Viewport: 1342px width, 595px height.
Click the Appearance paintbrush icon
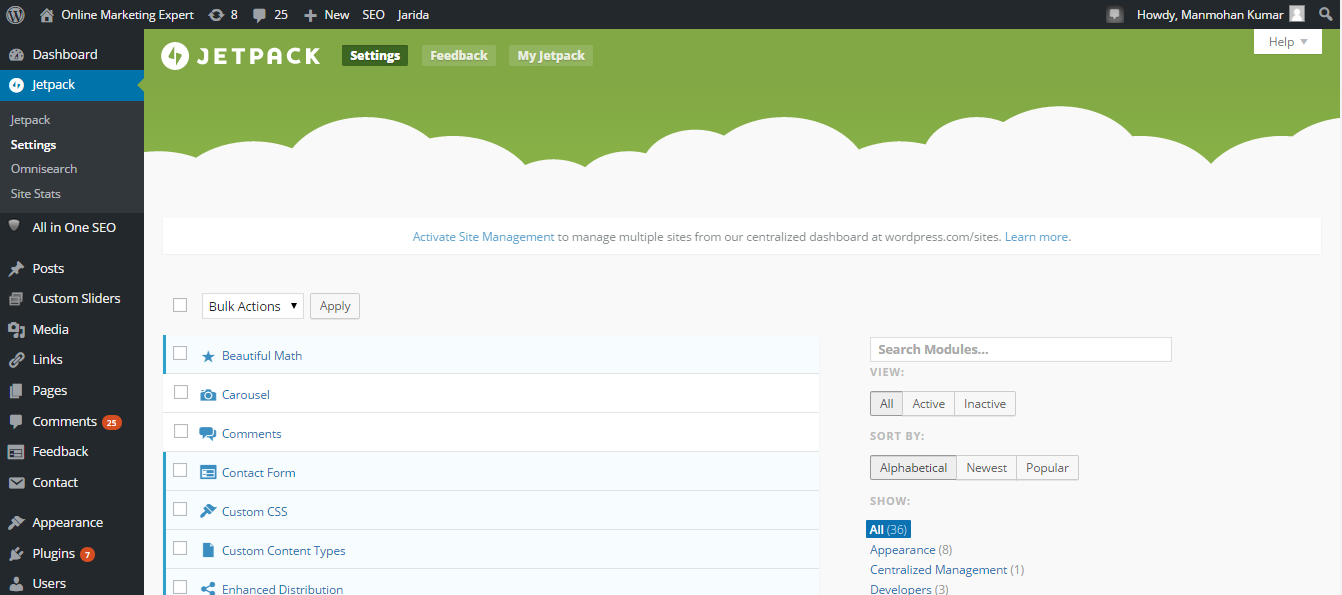point(16,522)
